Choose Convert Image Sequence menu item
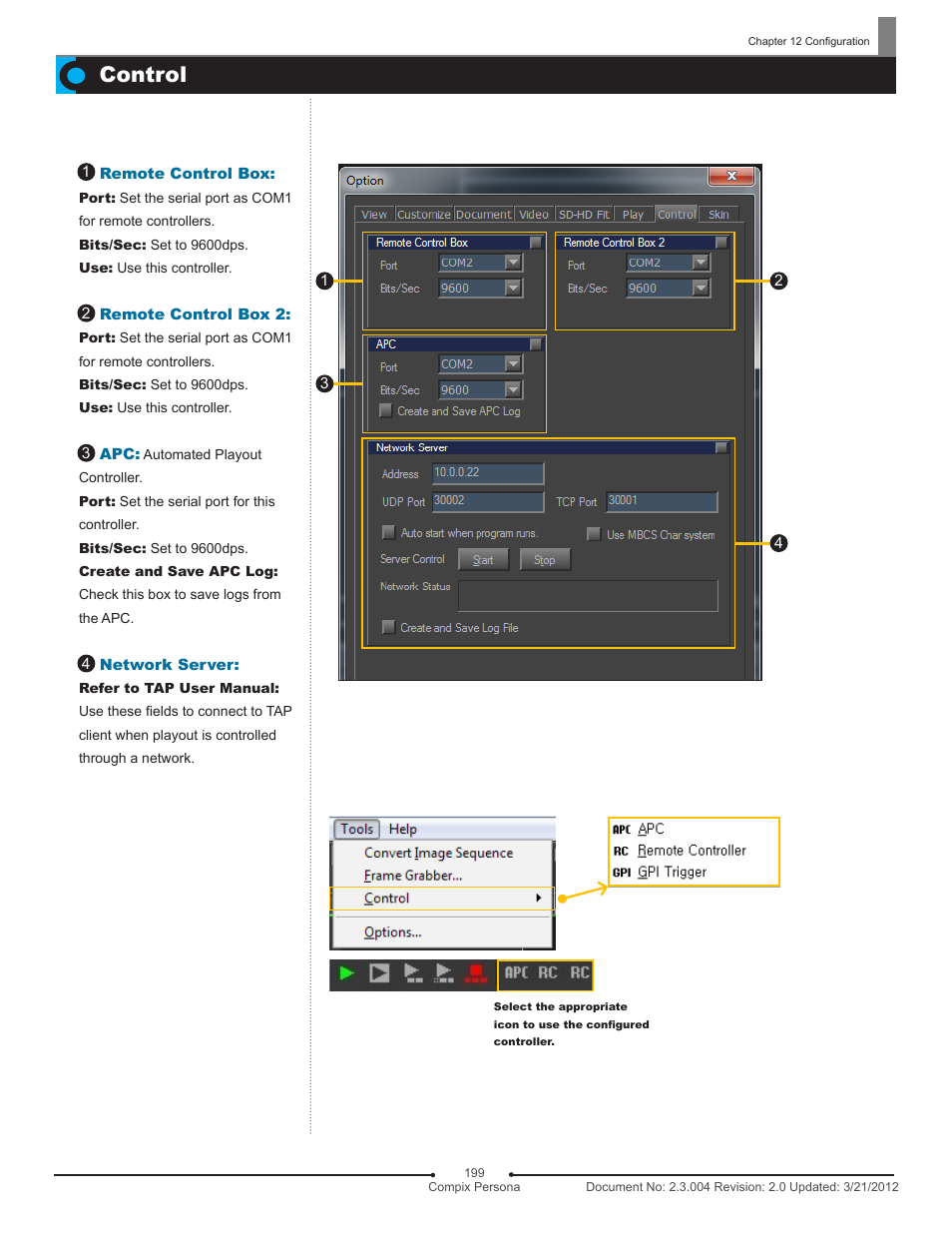 click(x=439, y=853)
